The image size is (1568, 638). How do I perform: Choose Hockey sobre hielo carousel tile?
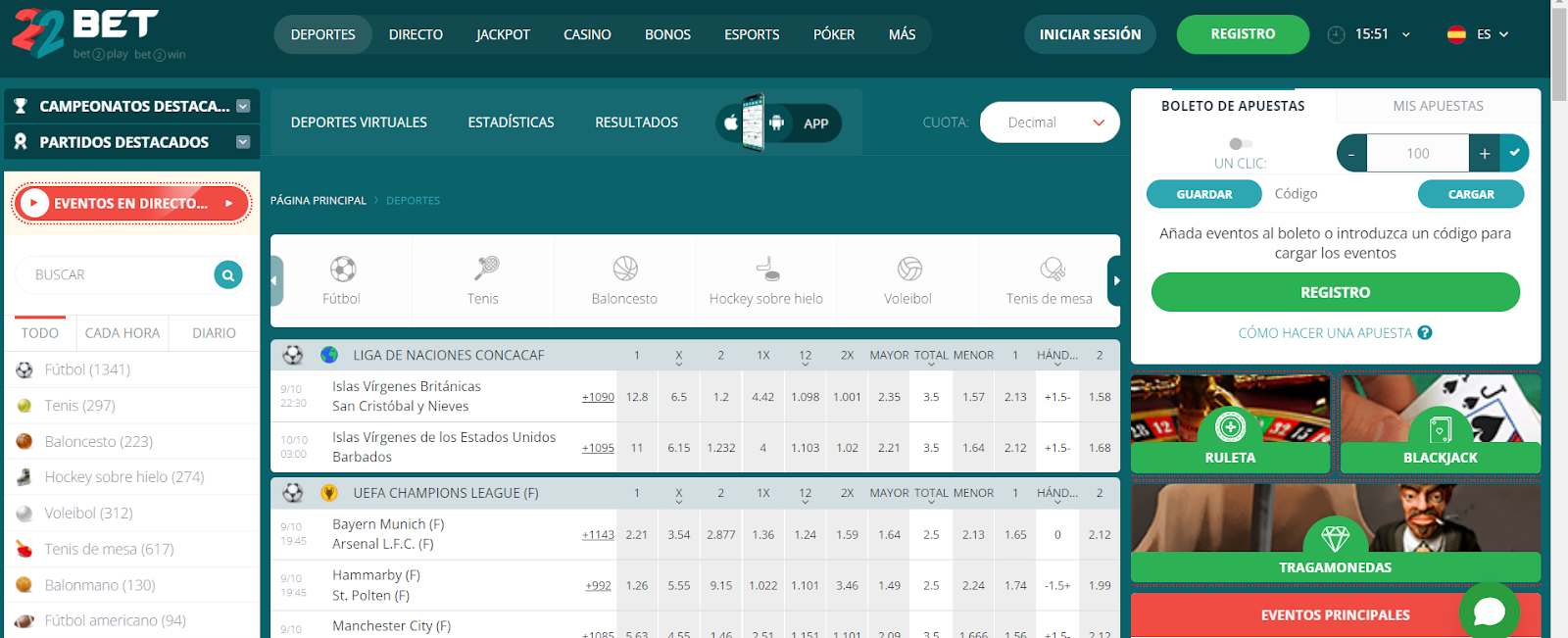coord(766,280)
